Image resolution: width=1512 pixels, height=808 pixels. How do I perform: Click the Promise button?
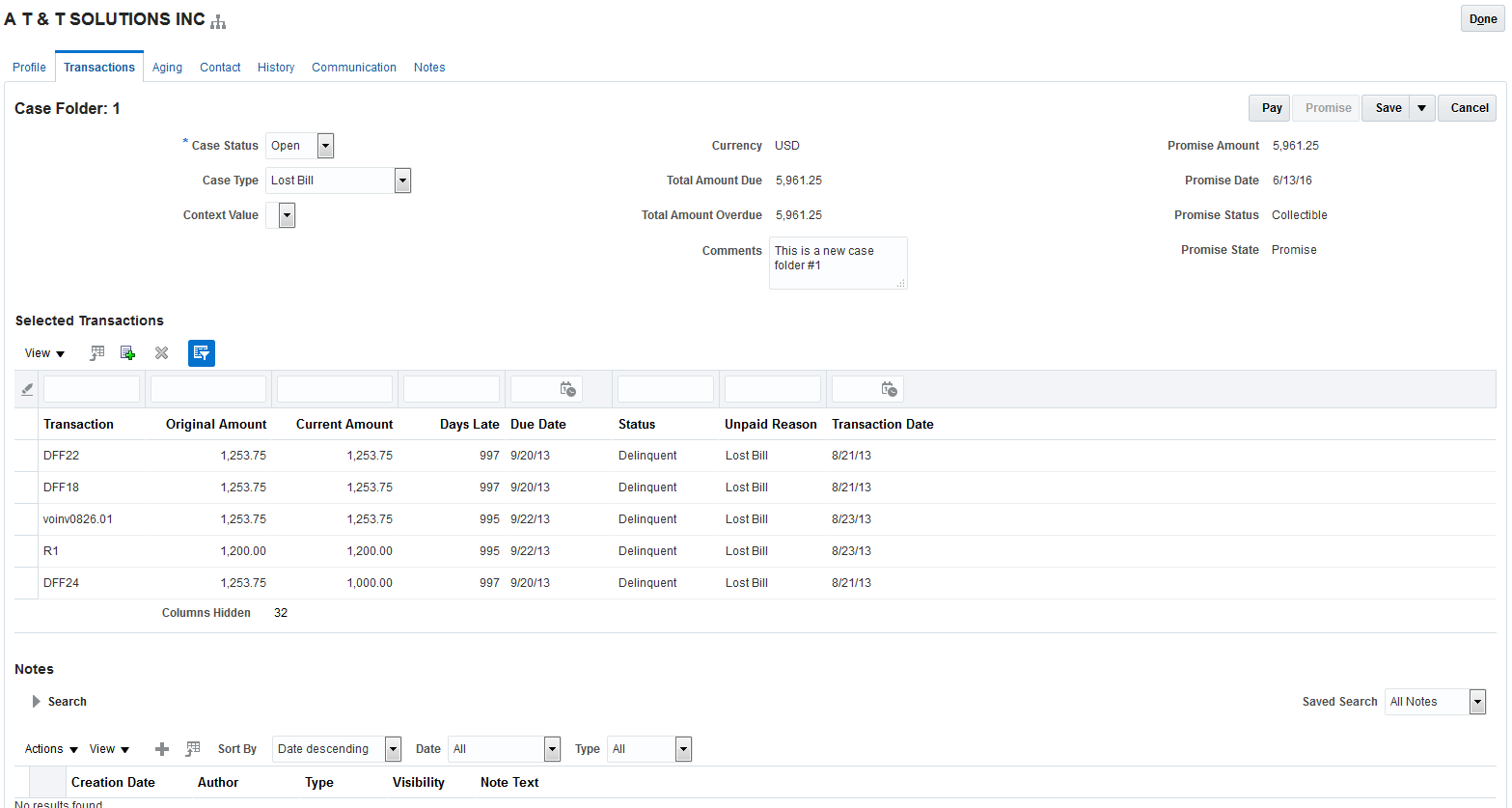[x=1328, y=108]
